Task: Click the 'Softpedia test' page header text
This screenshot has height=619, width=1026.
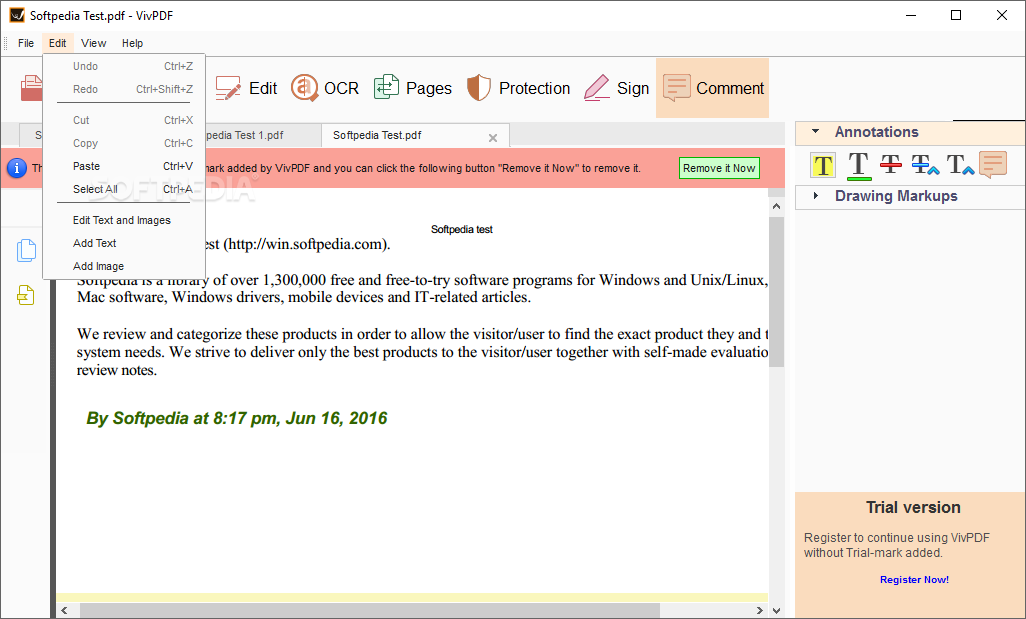Action: (x=462, y=229)
